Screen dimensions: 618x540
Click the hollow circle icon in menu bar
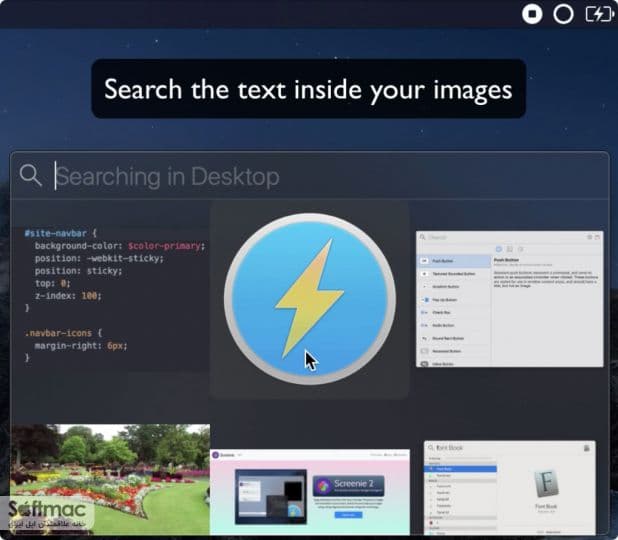pyautogui.click(x=563, y=14)
